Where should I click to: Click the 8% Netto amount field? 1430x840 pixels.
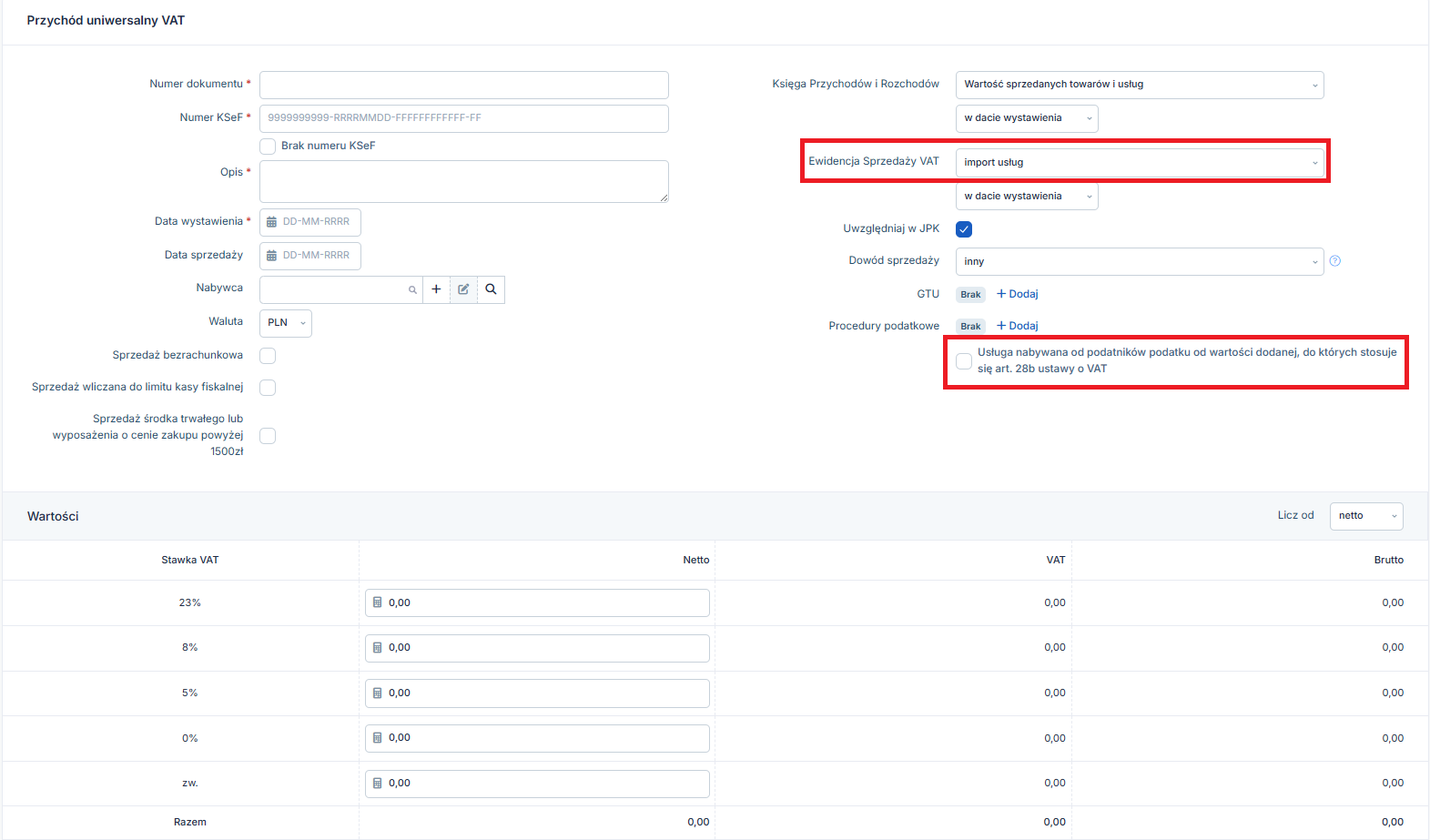pyautogui.click(x=537, y=648)
